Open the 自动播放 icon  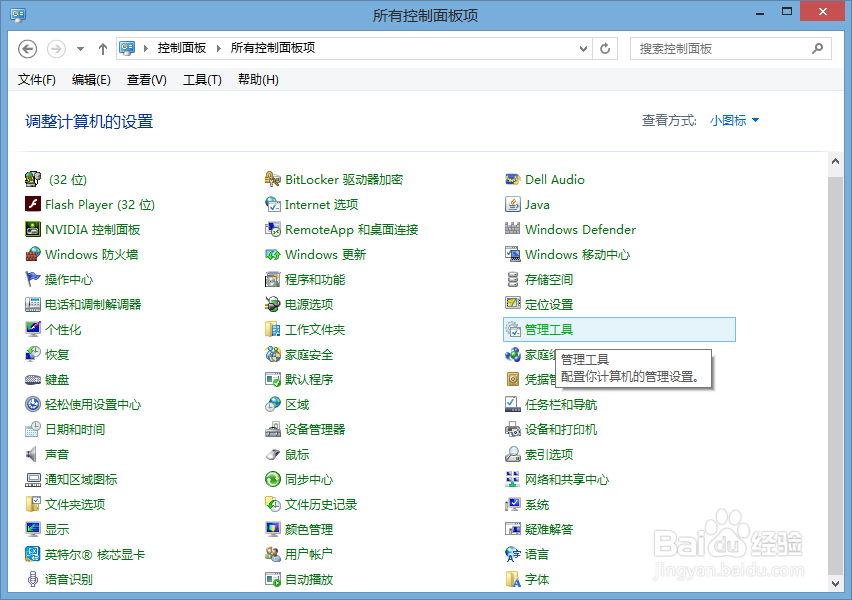(x=272, y=579)
